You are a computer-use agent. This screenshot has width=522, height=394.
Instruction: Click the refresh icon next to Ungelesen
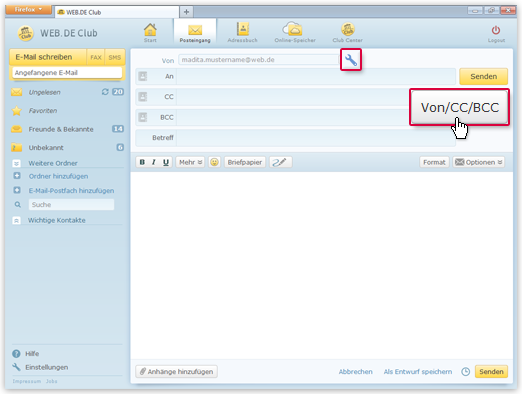click(x=105, y=92)
